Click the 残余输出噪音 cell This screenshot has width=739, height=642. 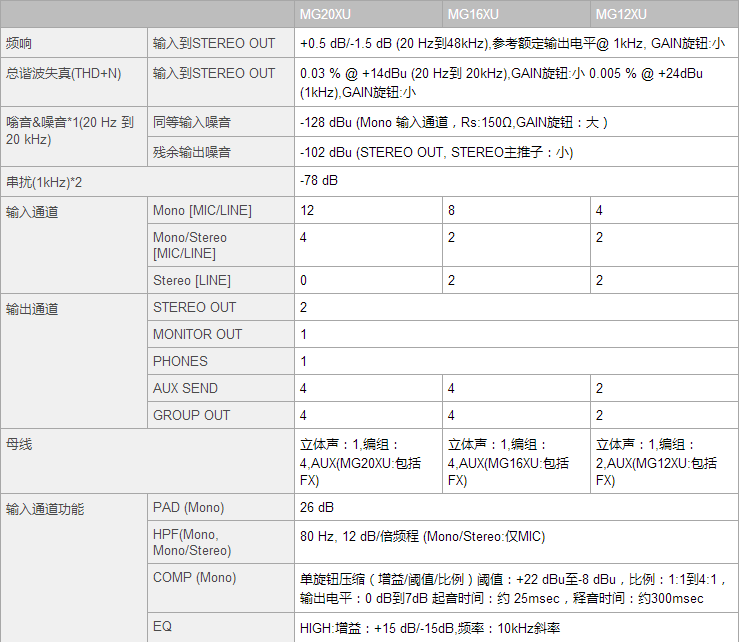192,152
